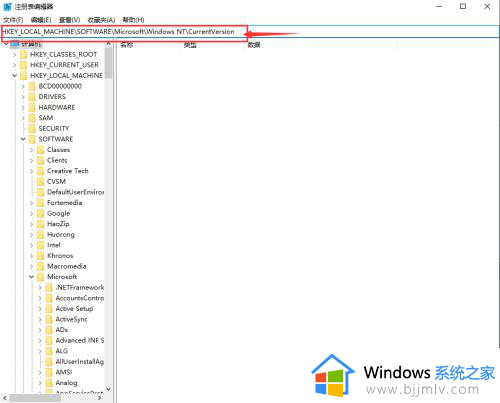This screenshot has width=500, height=403.
Task: Select the Active Setup key label
Action: (x=74, y=309)
